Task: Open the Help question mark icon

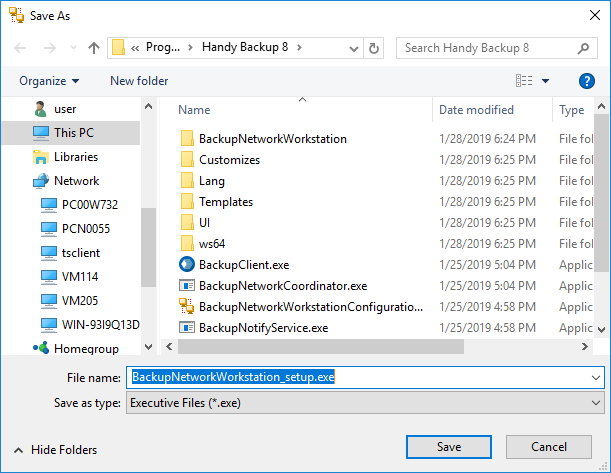Action: [586, 81]
